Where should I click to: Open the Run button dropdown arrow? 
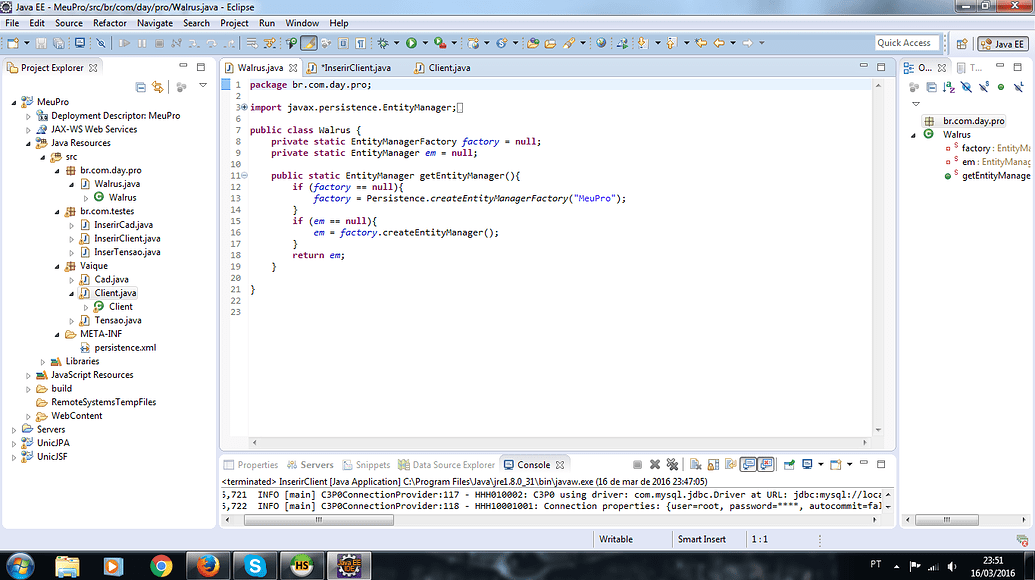(423, 43)
